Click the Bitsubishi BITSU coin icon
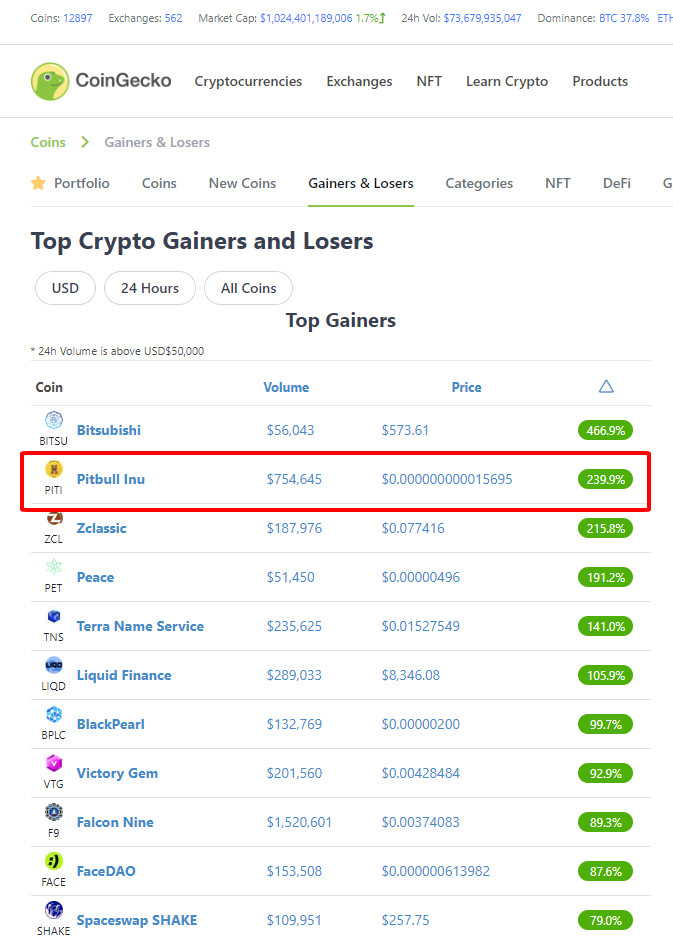 (54, 420)
